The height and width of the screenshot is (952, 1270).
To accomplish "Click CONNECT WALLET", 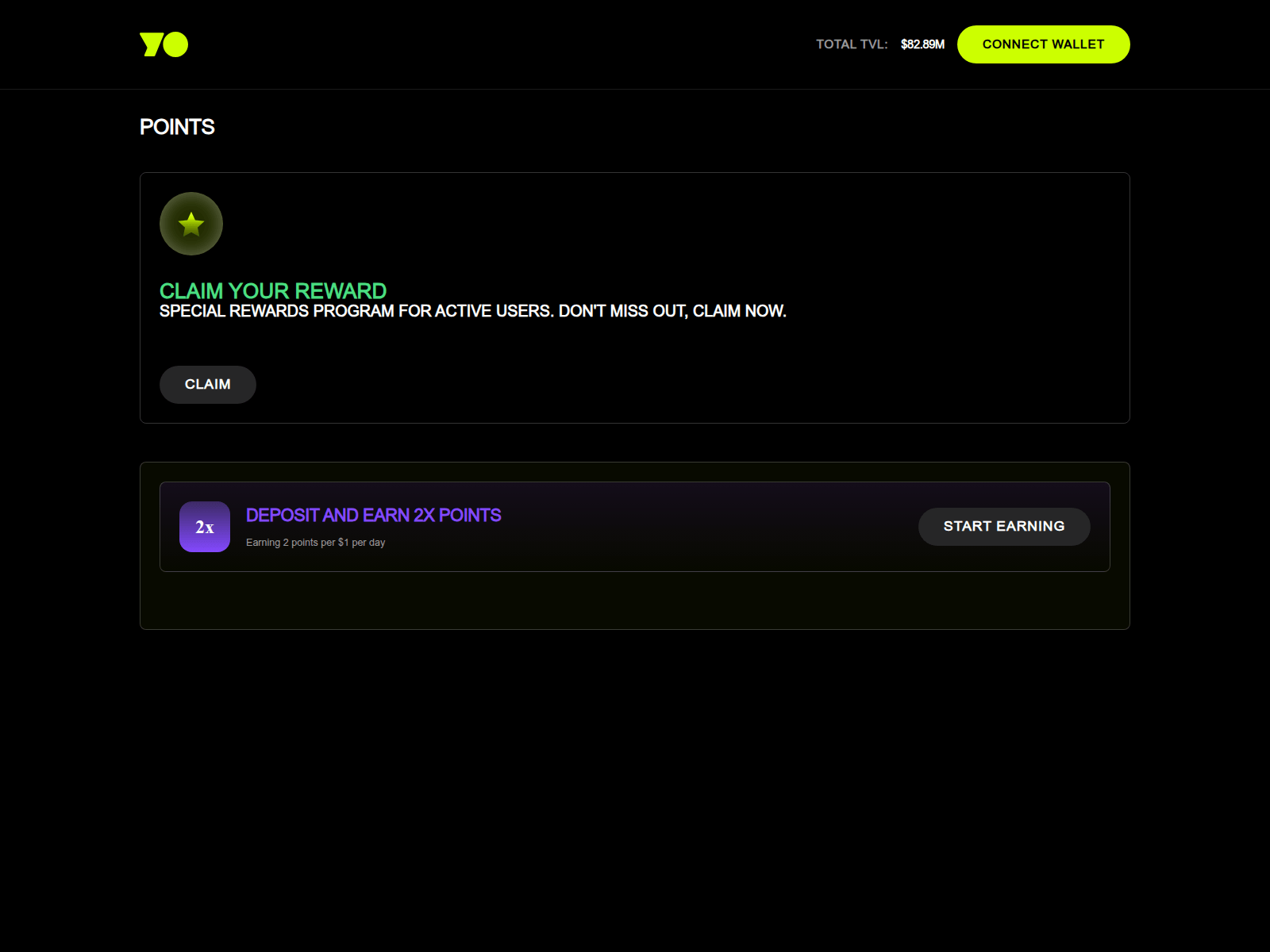I will (1043, 44).
